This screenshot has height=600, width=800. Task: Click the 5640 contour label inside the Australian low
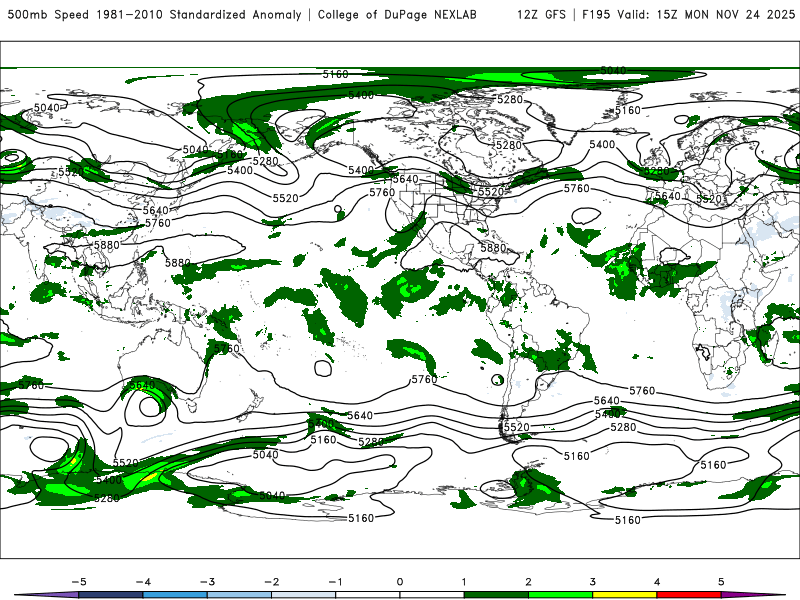[x=142, y=385]
